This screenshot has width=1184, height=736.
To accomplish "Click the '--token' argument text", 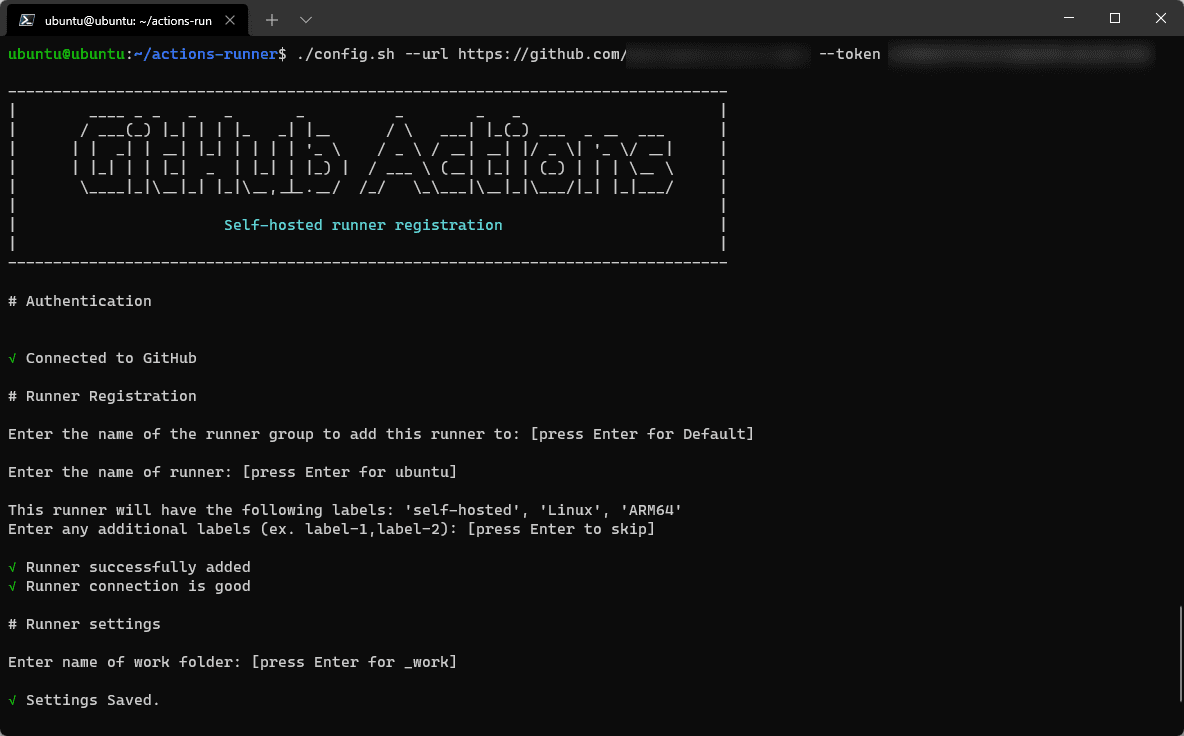I will click(x=849, y=54).
